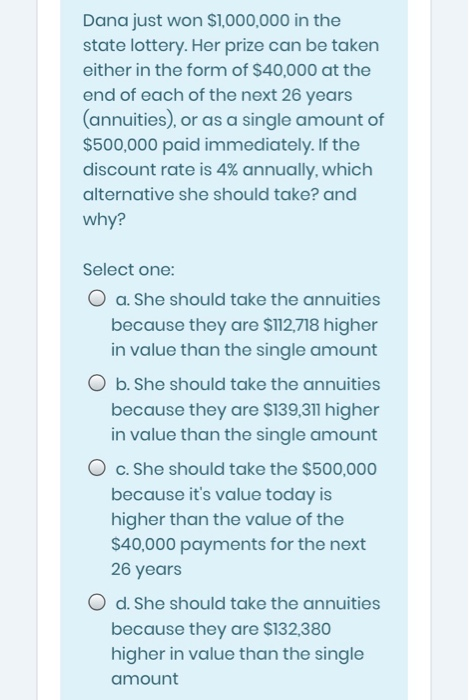Screen dimensions: 469x700
Task: Click final 'amount' word in option d
Action: [145, 679]
